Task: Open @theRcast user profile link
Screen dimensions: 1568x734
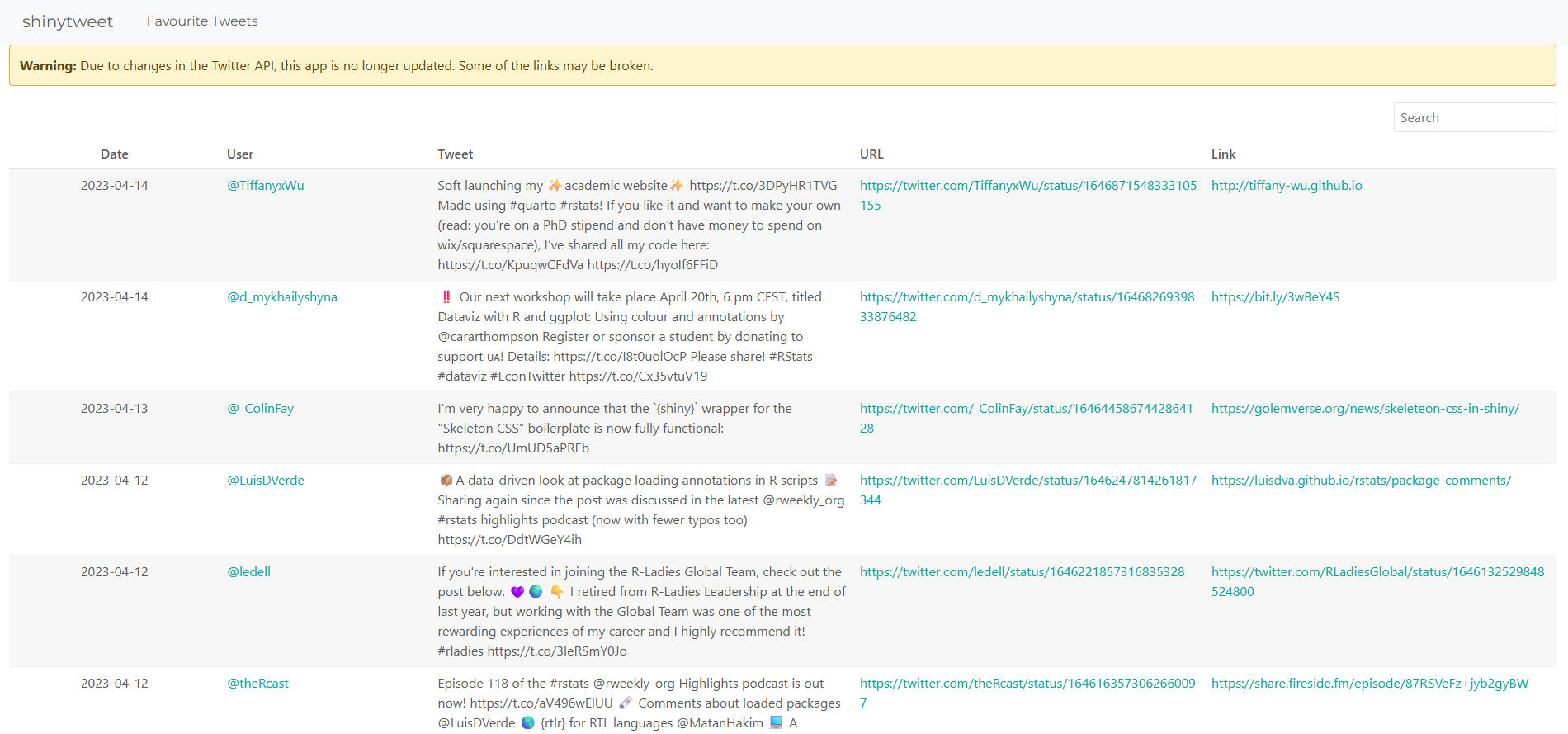Action: [258, 684]
